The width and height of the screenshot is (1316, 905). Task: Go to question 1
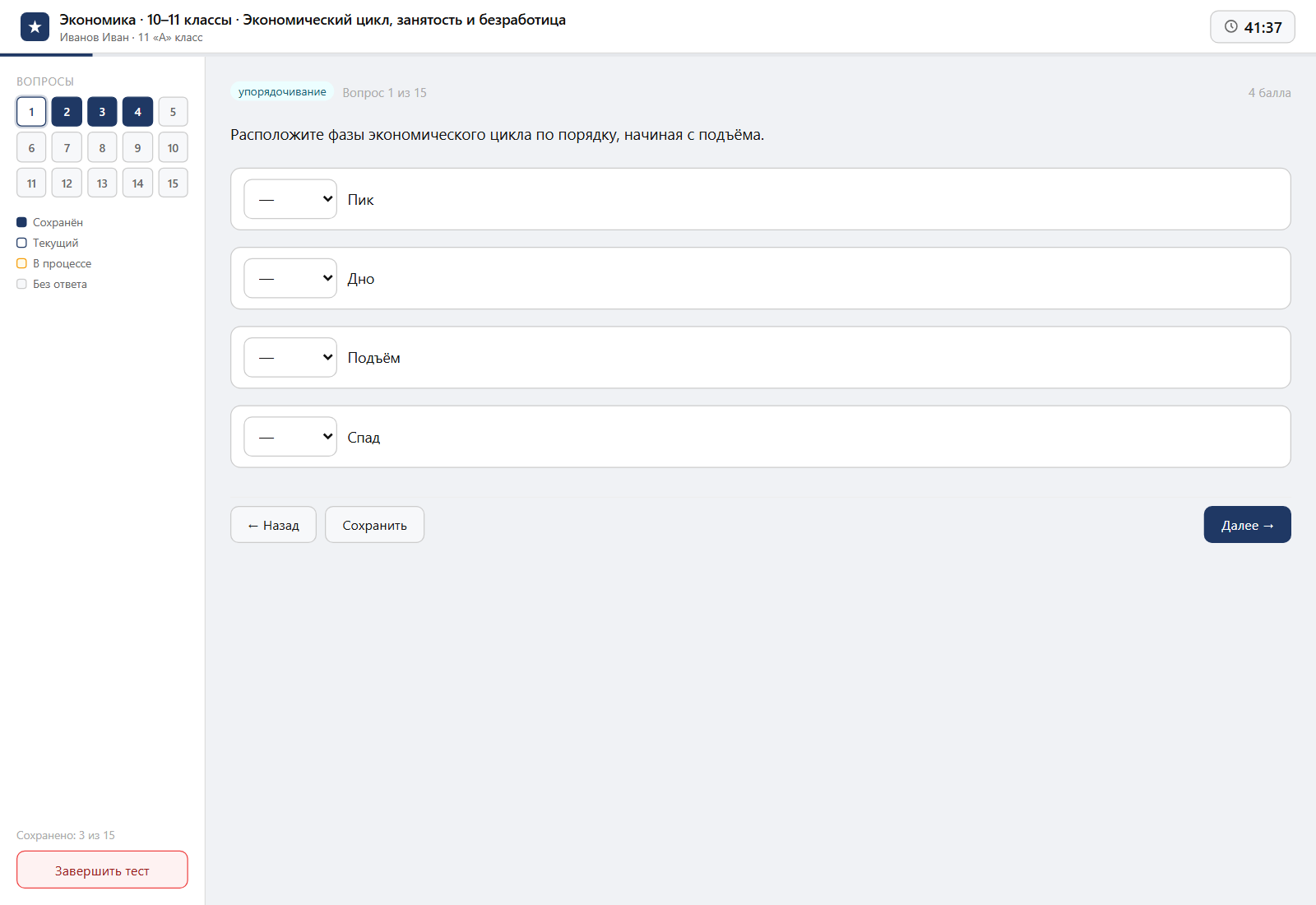click(31, 112)
